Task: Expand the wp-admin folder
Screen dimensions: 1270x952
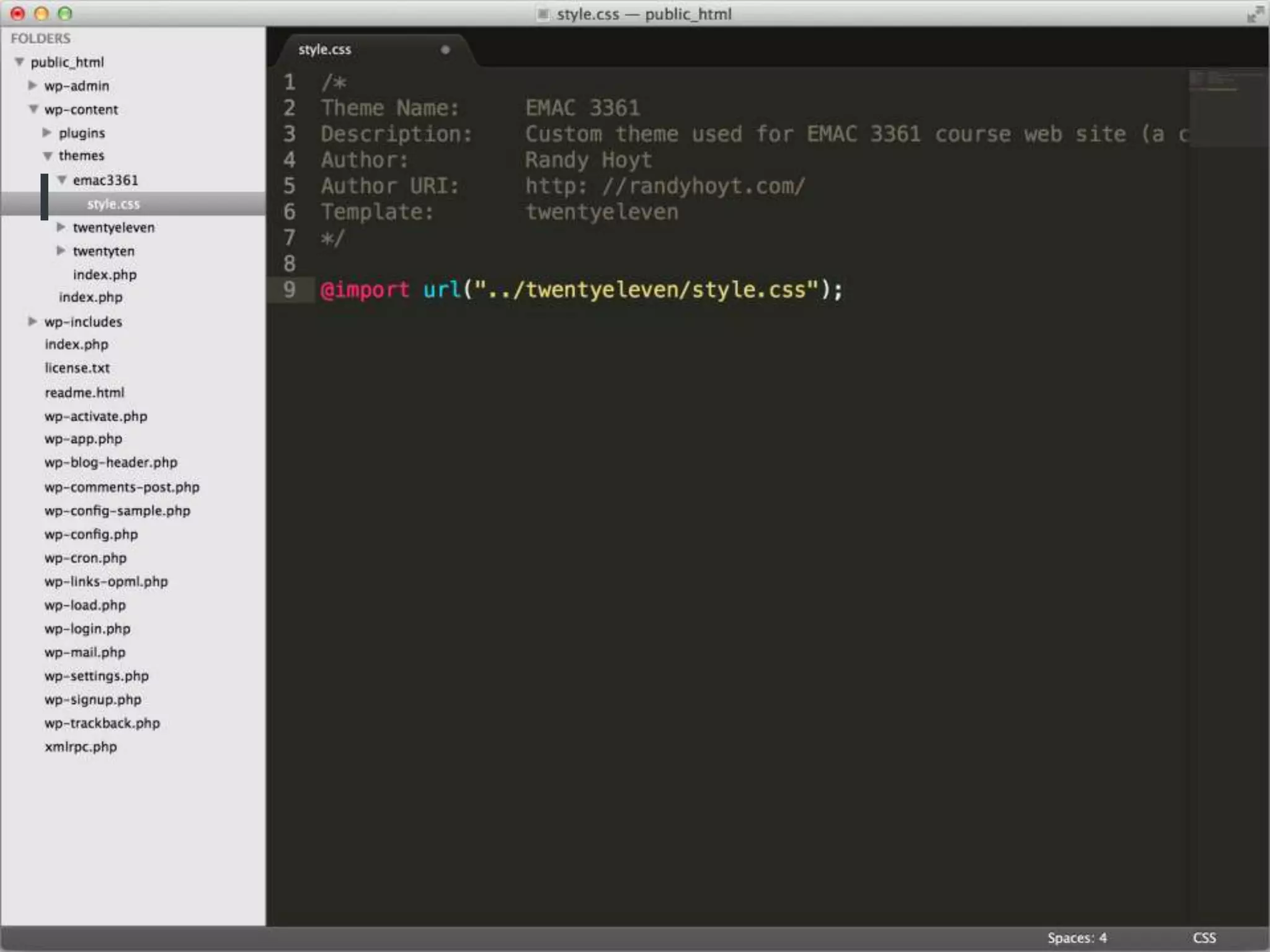Action: coord(33,86)
